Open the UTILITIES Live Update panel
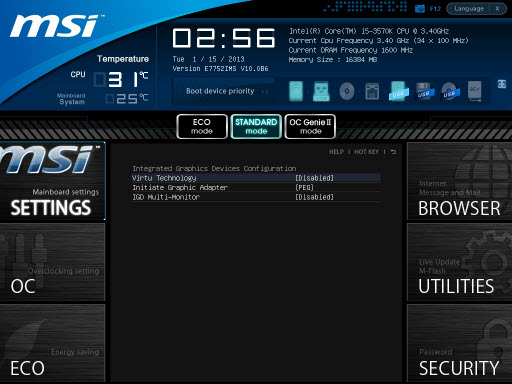This screenshot has width=512, height=384. (459, 262)
